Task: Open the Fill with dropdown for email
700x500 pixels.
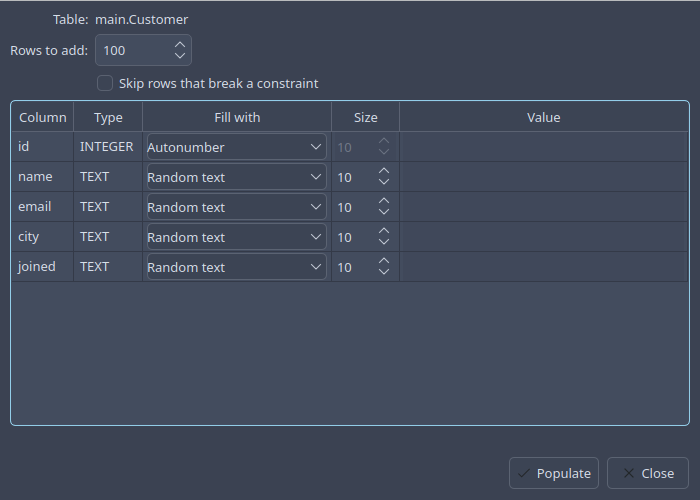Action: pyautogui.click(x=237, y=207)
